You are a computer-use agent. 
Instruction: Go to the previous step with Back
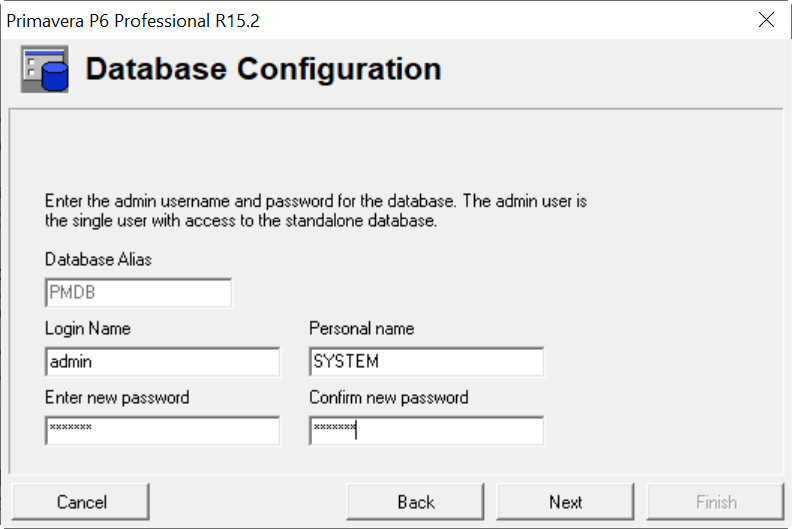pos(415,502)
